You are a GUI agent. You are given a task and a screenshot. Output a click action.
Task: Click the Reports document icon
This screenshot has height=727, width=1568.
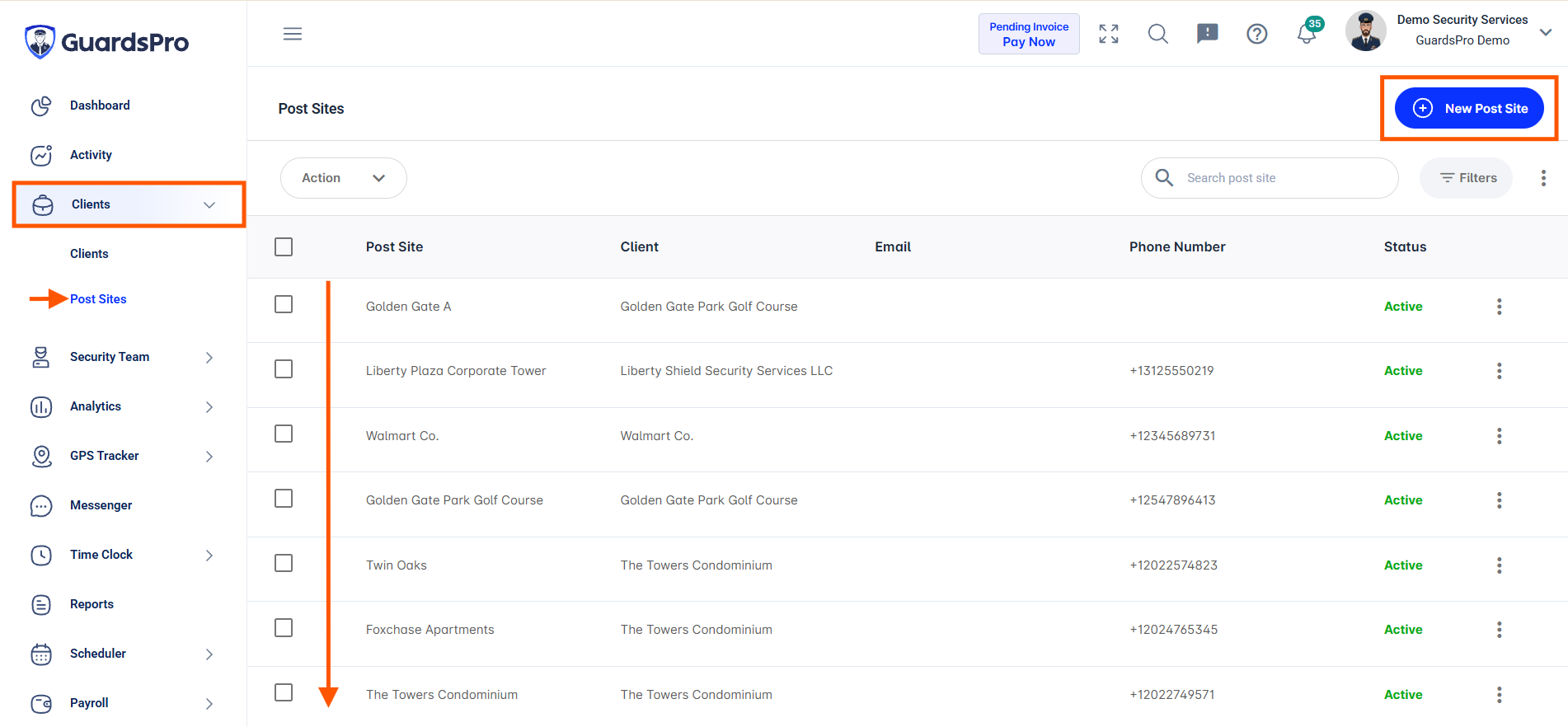click(x=41, y=604)
